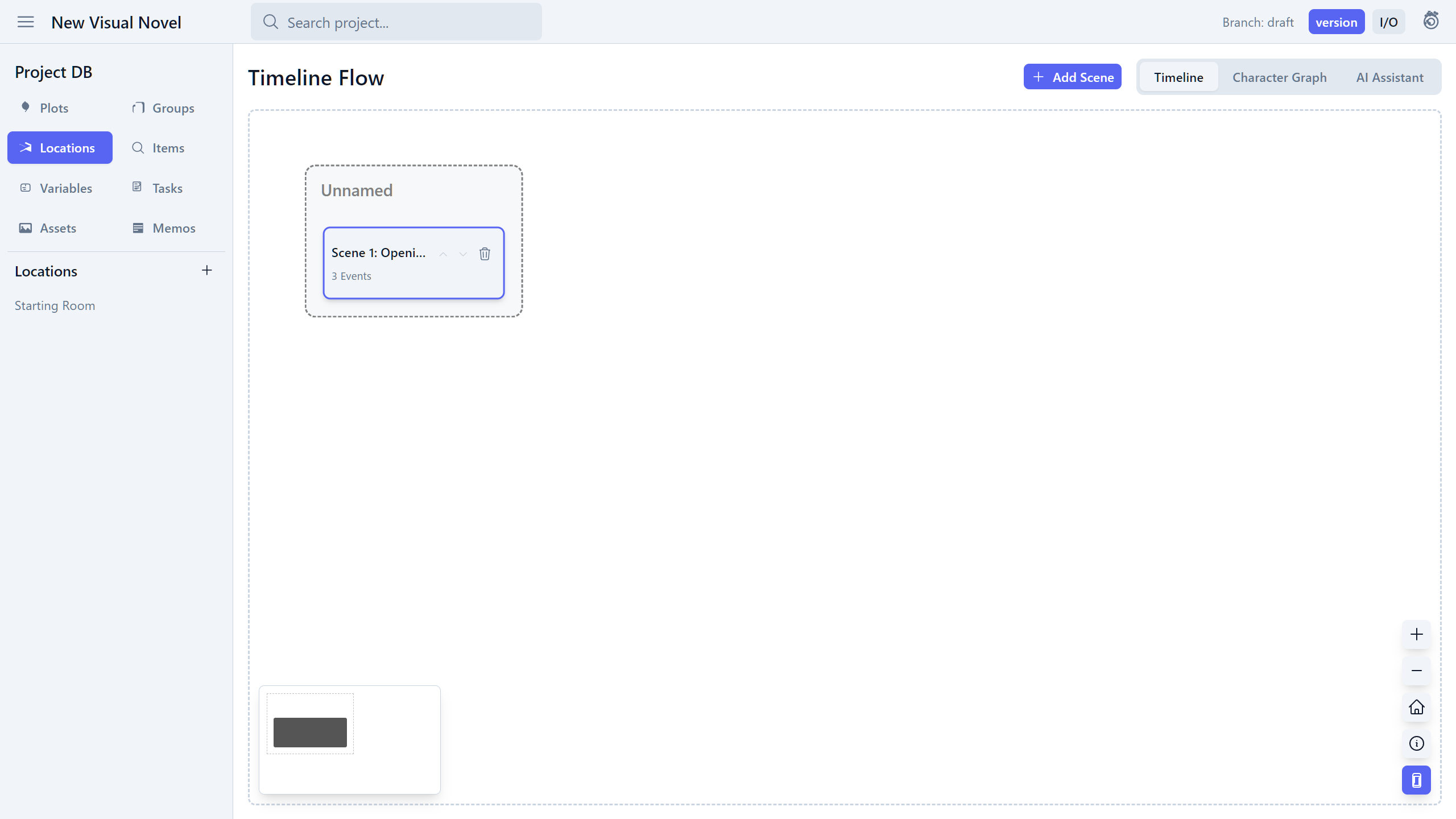Click the Add Scene button
The image size is (1456, 819).
point(1072,77)
